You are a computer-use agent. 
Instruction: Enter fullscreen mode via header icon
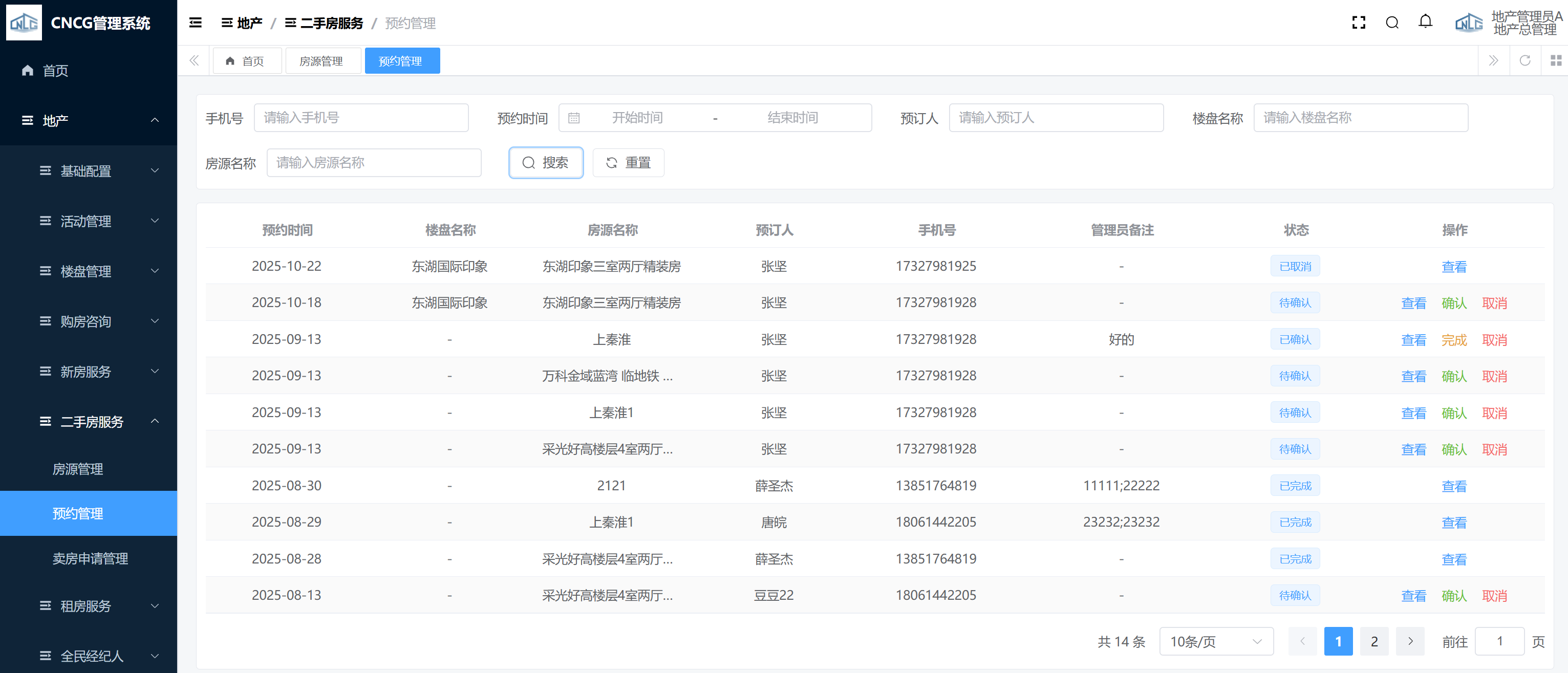pos(1358,23)
